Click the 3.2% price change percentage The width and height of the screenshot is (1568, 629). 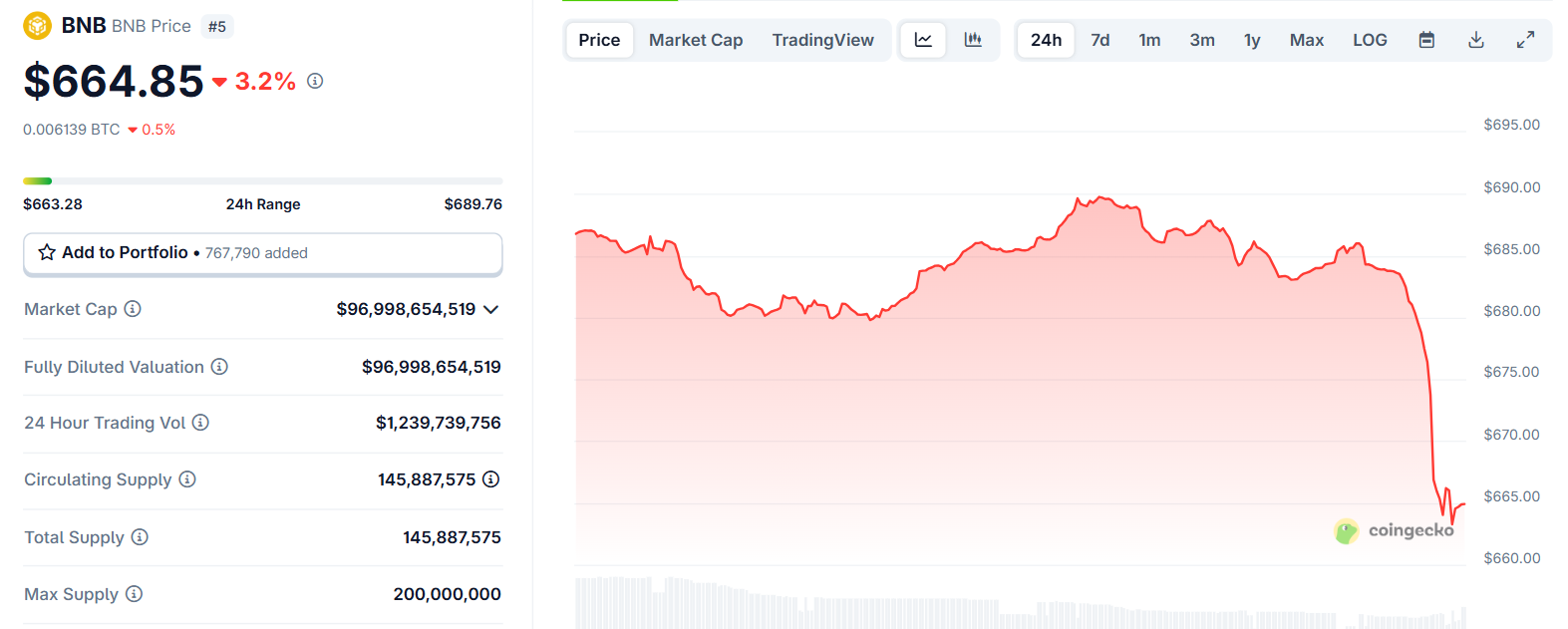coord(265,82)
